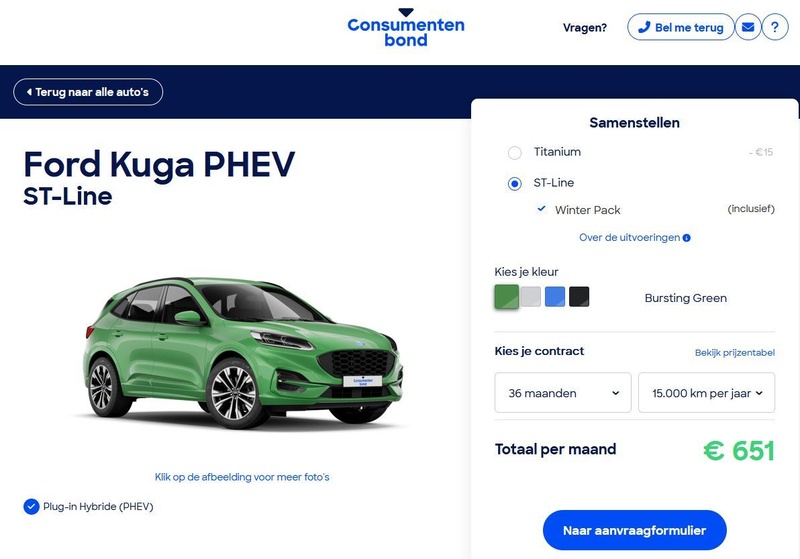Pick the light grey color swatch
This screenshot has width=800, height=559.
[x=531, y=297]
